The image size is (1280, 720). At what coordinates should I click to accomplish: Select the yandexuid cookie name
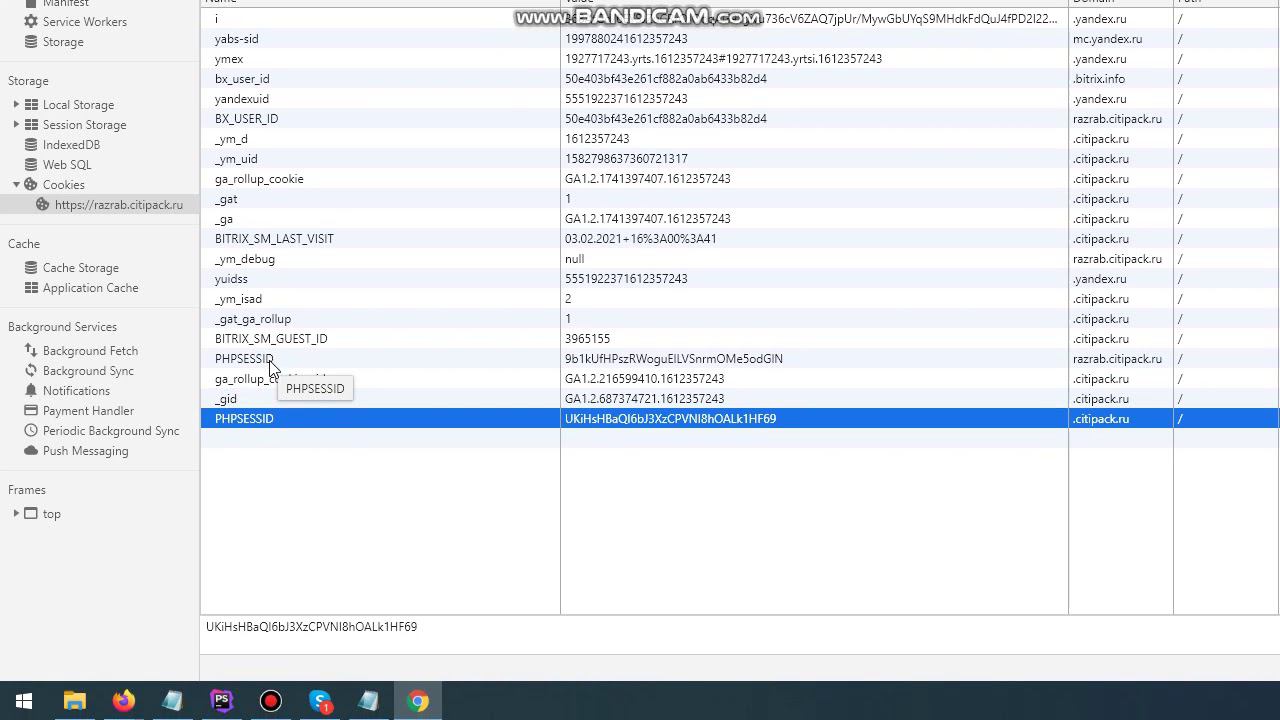click(241, 98)
